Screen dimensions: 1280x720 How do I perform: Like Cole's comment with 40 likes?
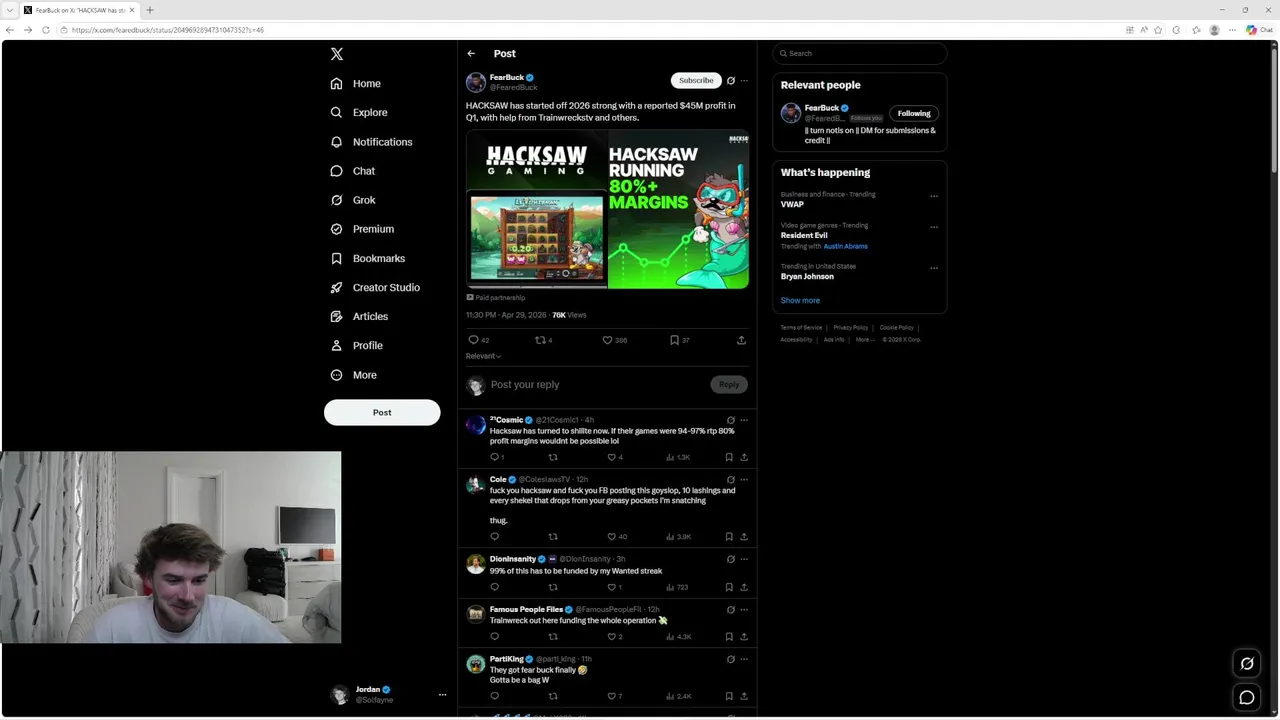(x=617, y=537)
